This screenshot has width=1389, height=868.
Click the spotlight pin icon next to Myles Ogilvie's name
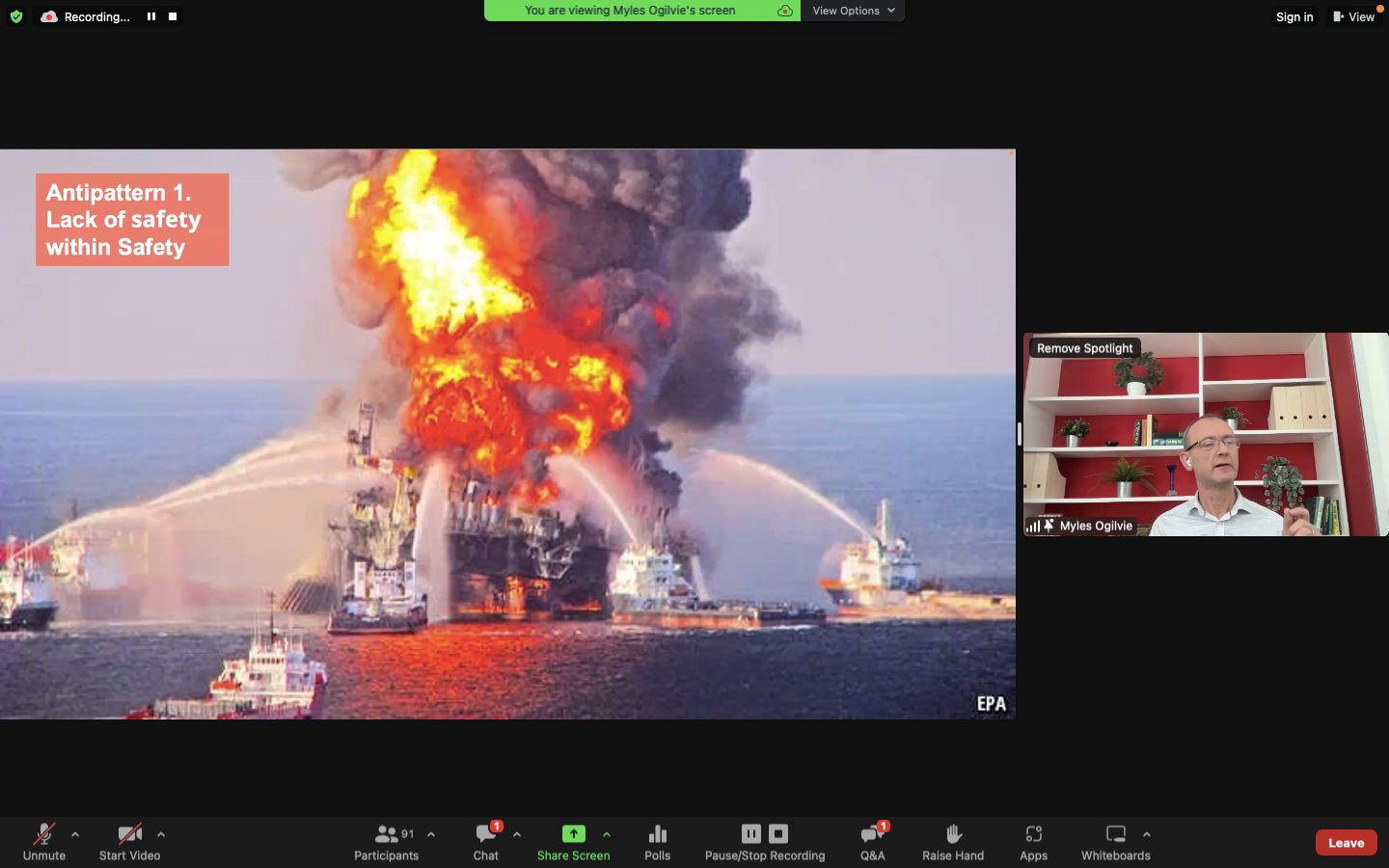coord(1049,526)
